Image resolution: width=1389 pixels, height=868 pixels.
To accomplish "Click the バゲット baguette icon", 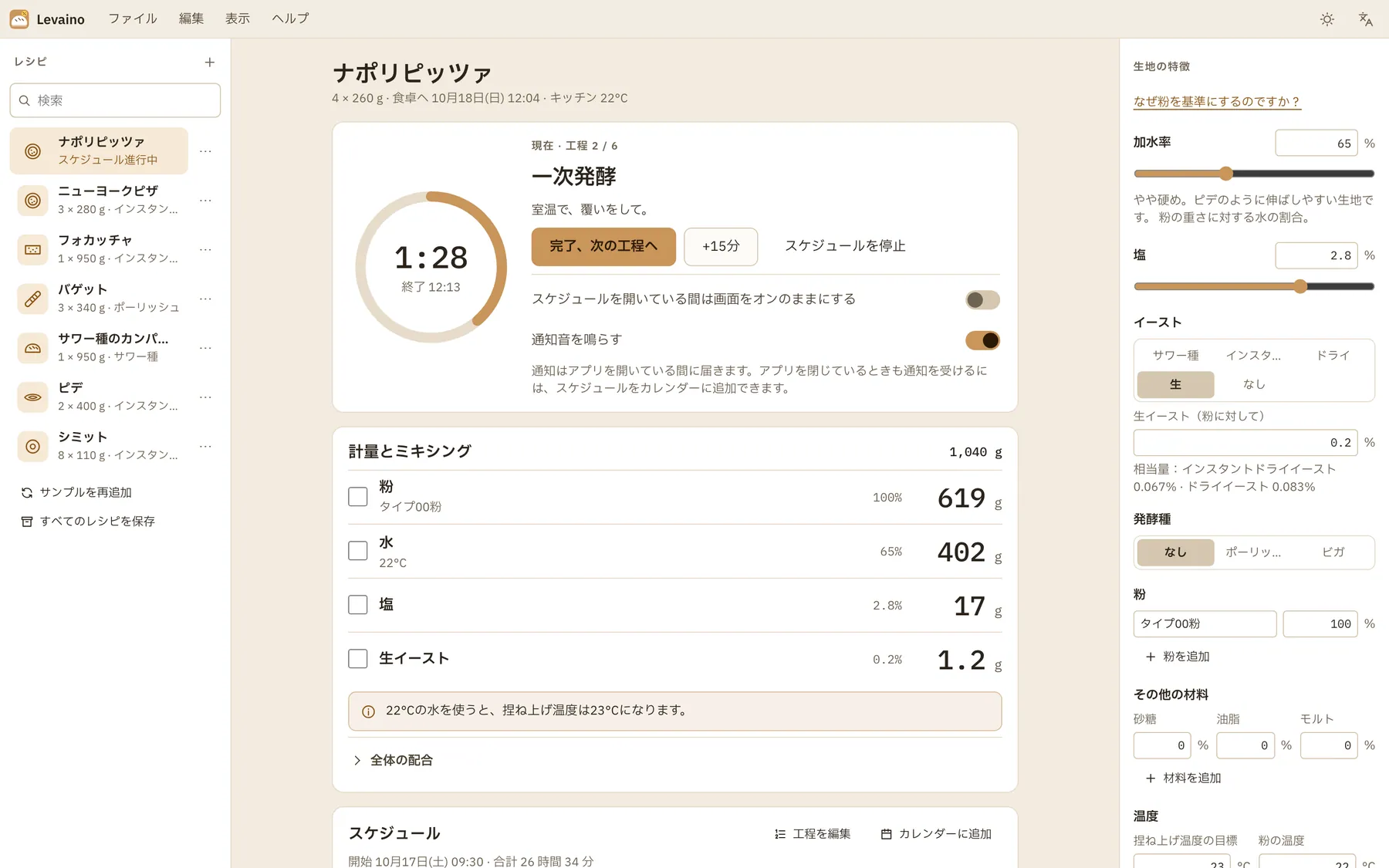I will [x=32, y=299].
